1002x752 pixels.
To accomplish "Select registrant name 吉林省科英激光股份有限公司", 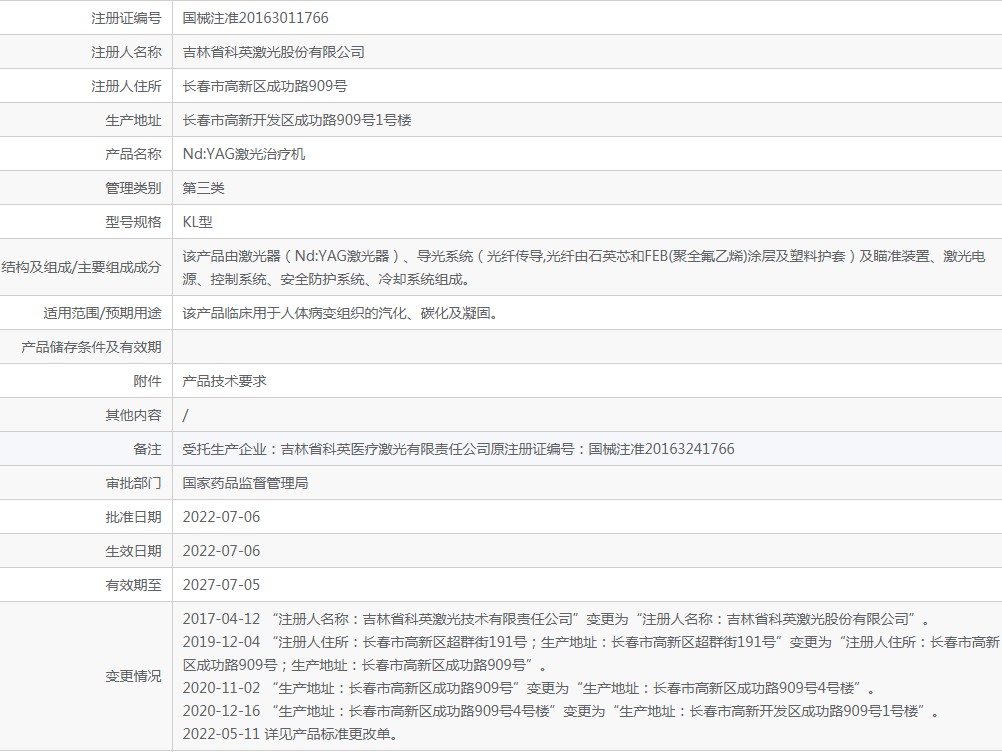I will (274, 52).
